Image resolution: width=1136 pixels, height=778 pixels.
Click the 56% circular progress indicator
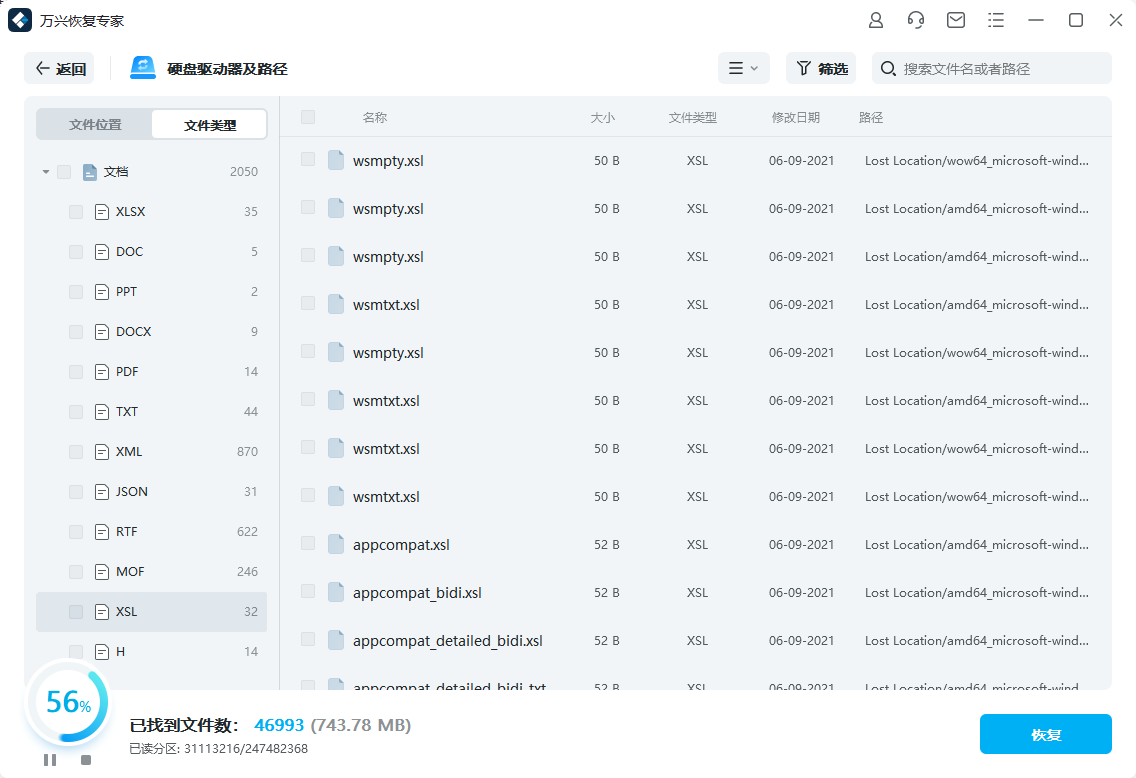[x=67, y=703]
